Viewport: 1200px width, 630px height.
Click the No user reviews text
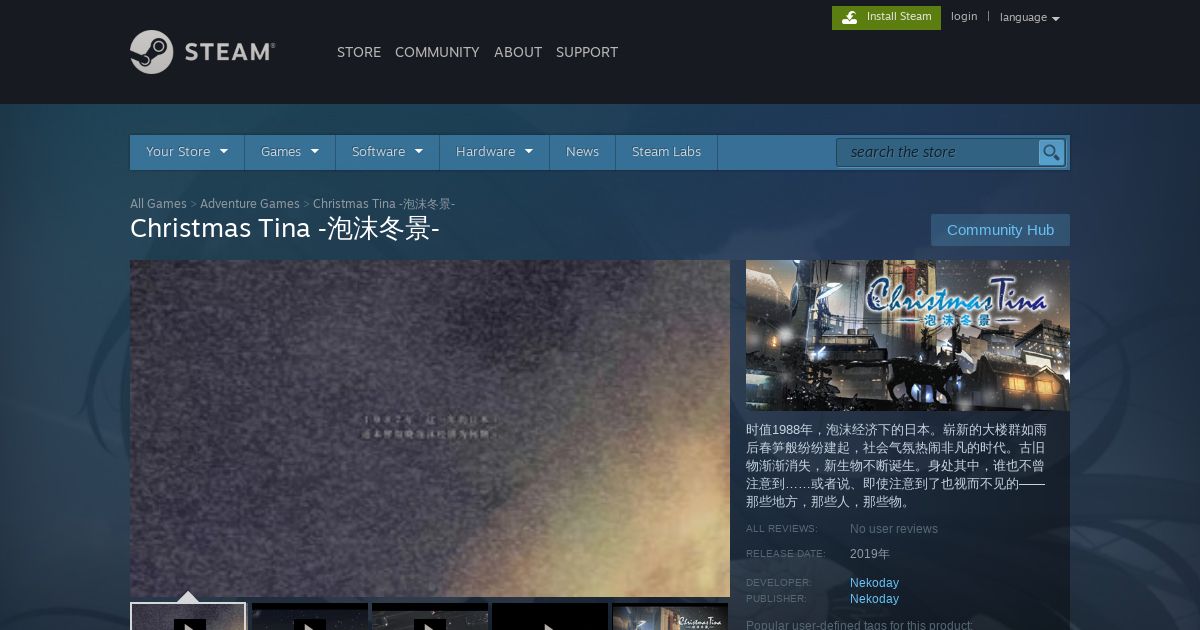click(894, 529)
